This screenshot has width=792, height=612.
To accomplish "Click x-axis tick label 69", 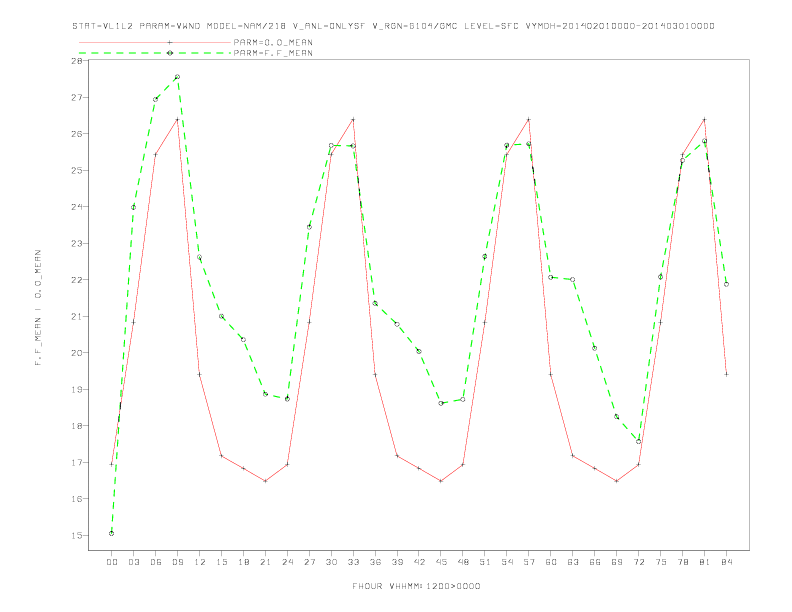I will [x=617, y=562].
